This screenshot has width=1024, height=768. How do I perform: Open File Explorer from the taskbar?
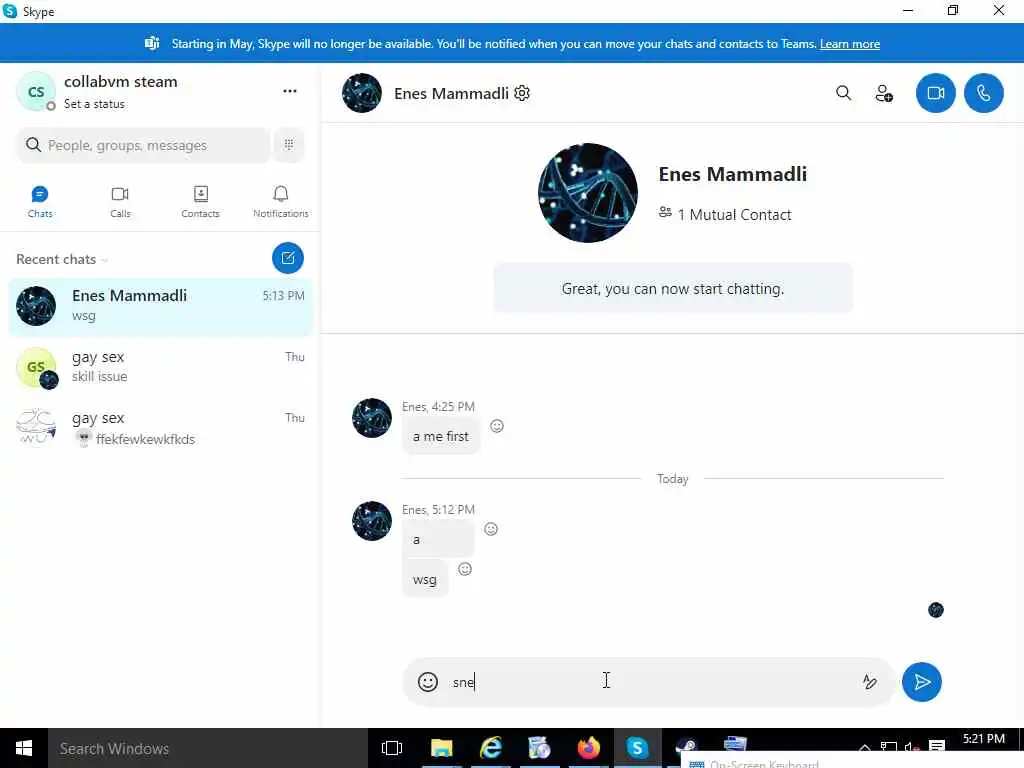(x=441, y=748)
